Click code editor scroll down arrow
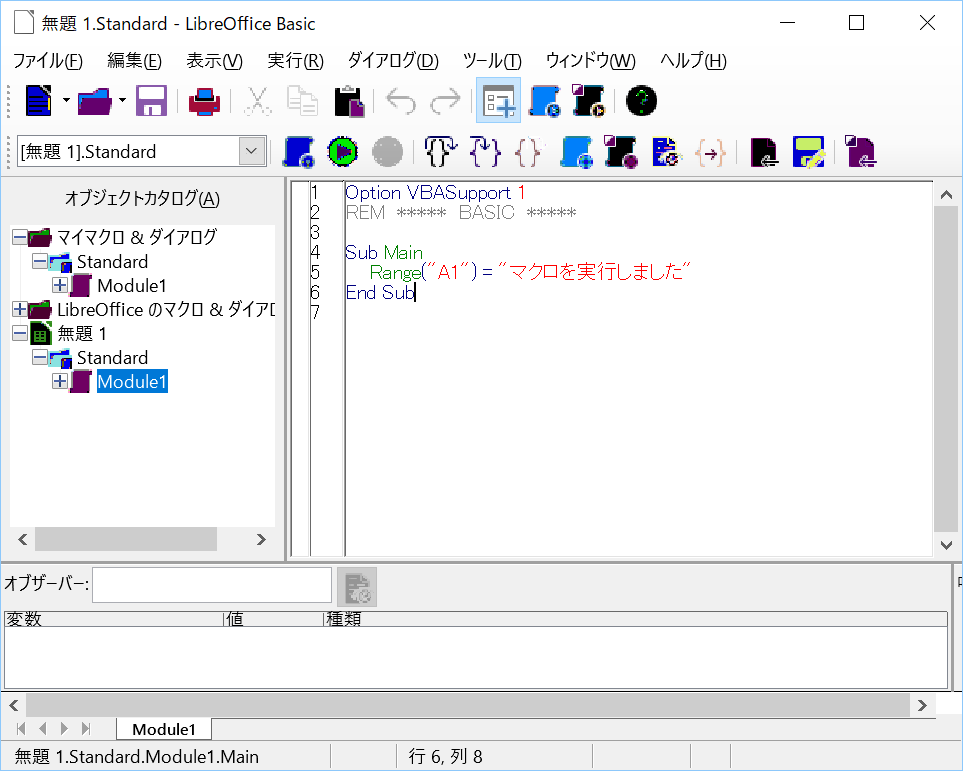Viewport: 963px width, 771px height. pos(946,545)
